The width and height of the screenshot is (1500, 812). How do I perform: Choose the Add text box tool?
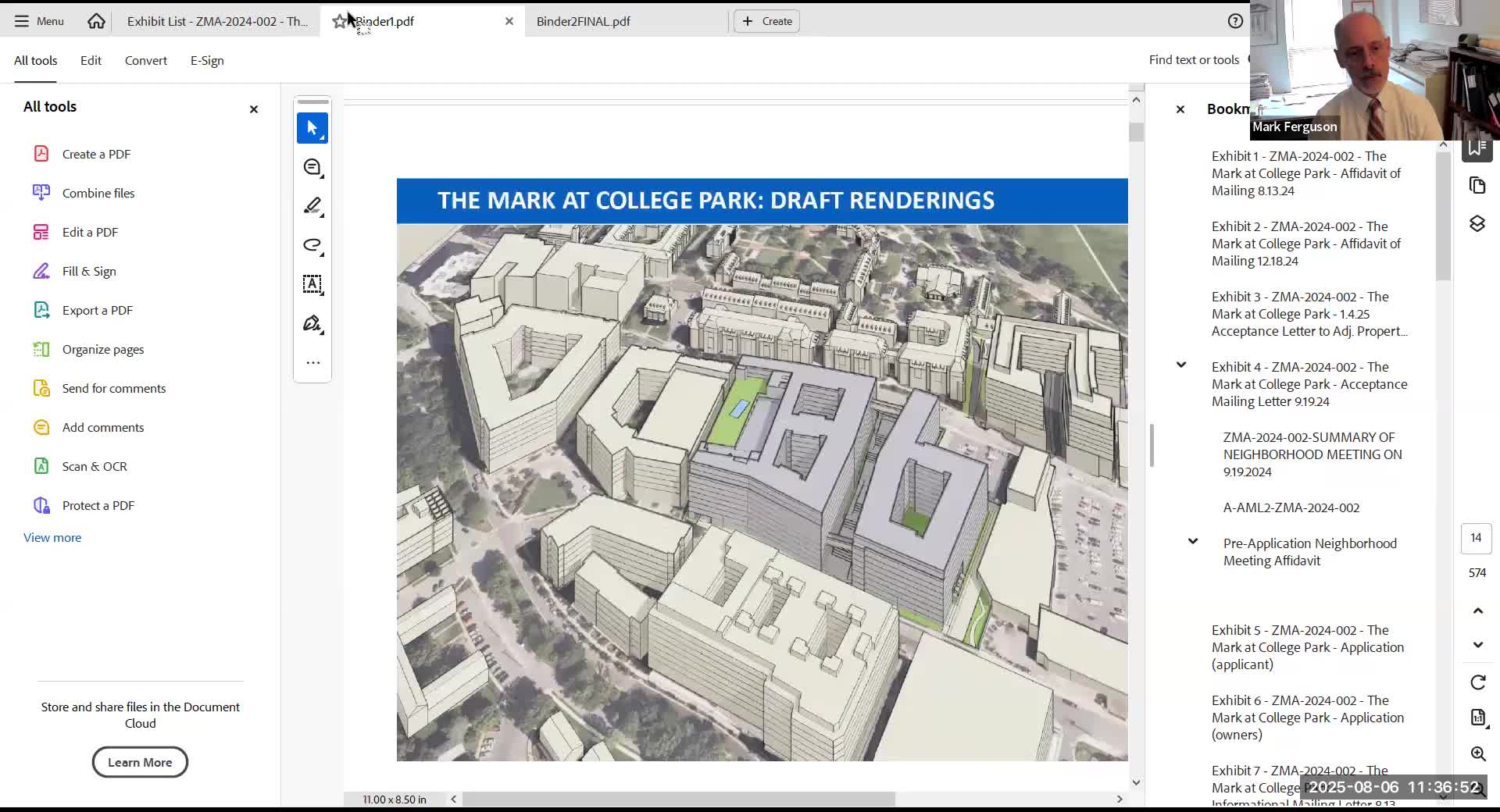pyautogui.click(x=312, y=284)
